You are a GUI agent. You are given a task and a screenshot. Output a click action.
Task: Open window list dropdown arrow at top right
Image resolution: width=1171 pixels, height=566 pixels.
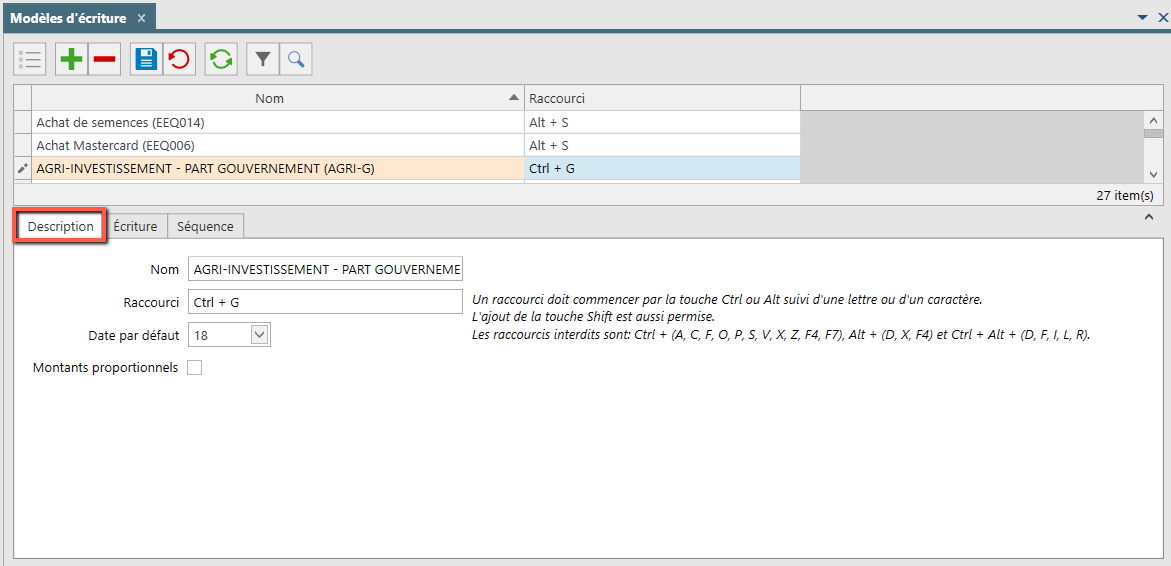click(x=1142, y=16)
